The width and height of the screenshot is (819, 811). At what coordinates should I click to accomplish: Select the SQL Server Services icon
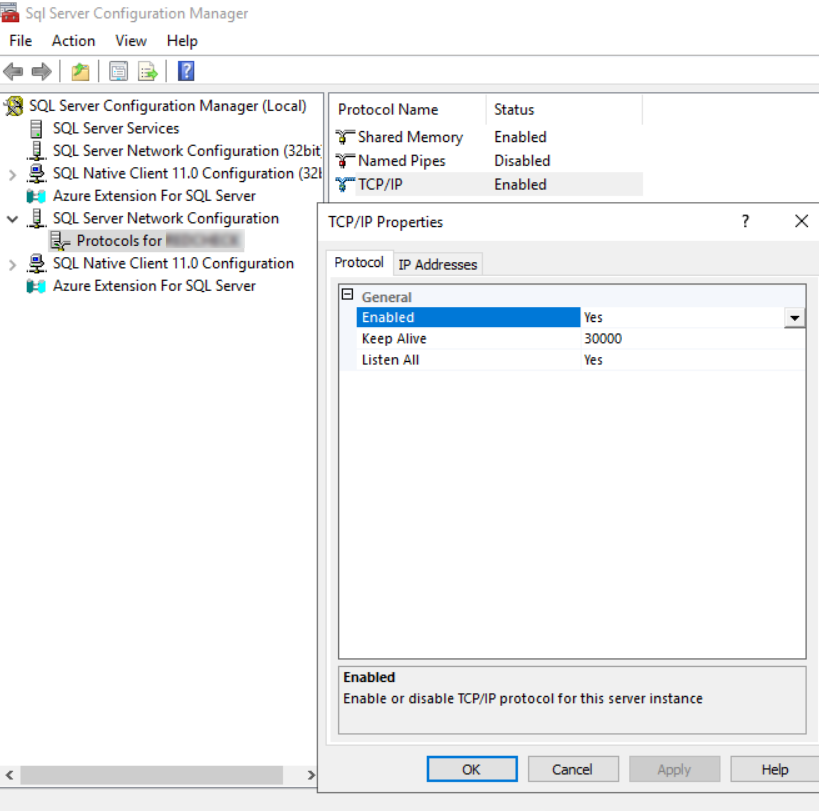pyautogui.click(x=38, y=128)
